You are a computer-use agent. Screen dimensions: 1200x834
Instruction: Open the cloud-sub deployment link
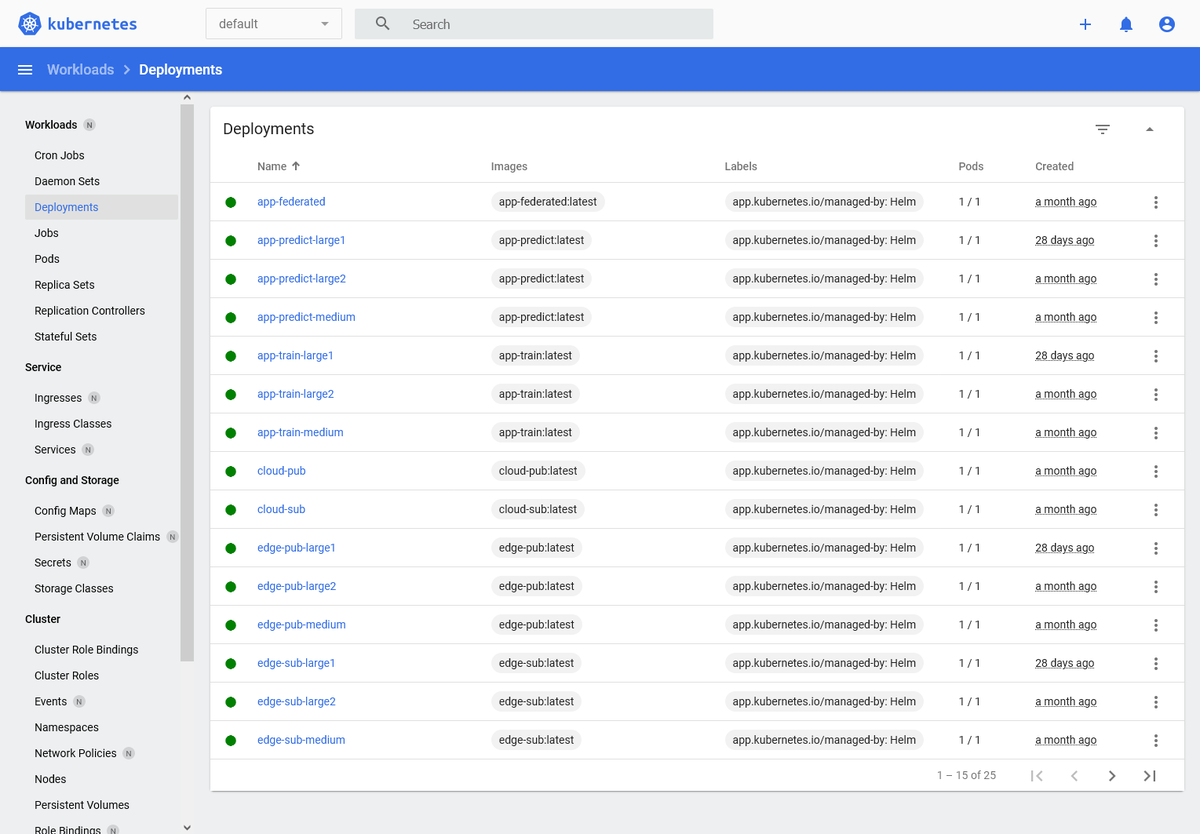pyautogui.click(x=281, y=510)
